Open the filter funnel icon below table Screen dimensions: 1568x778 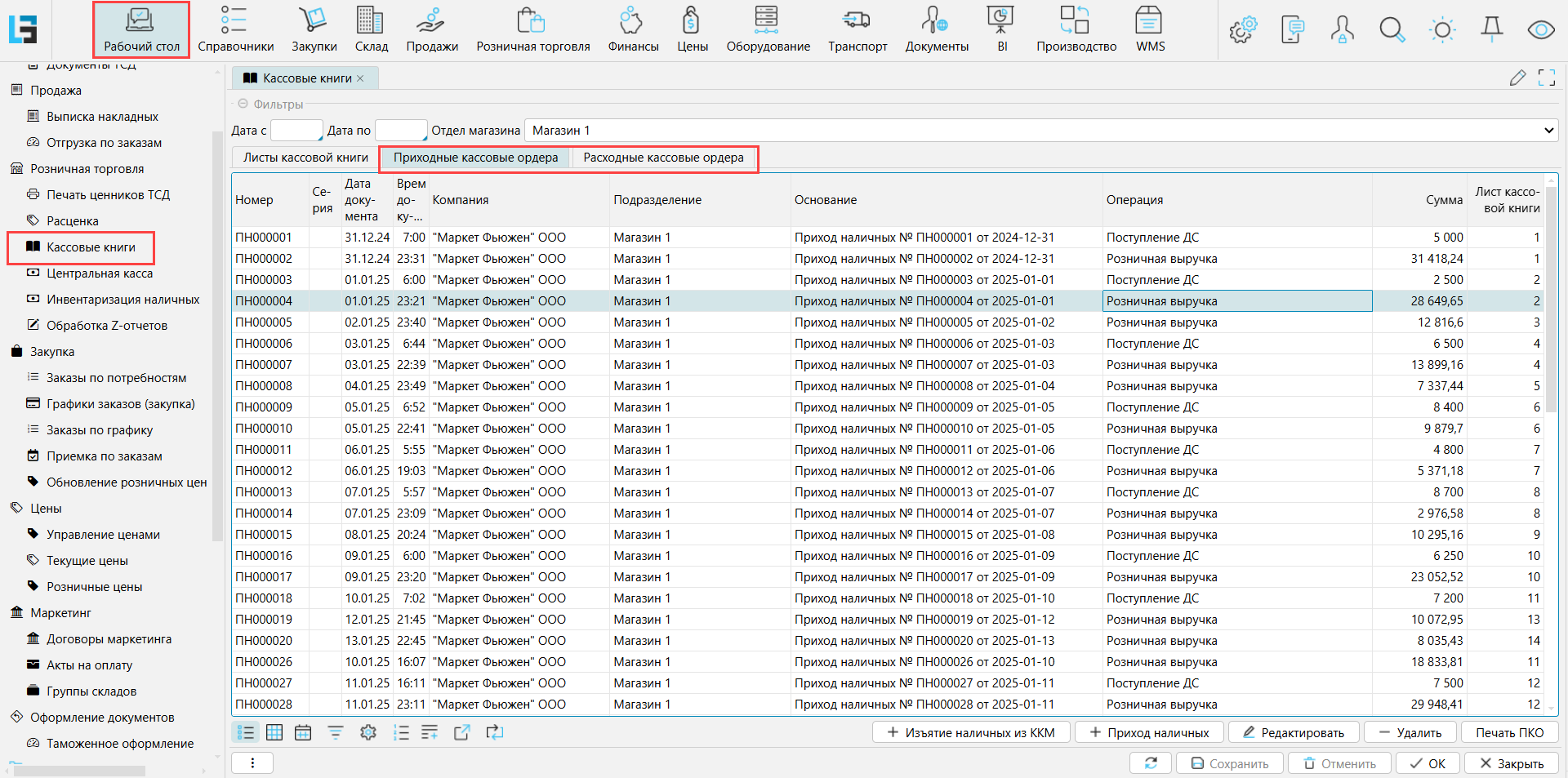pyautogui.click(x=336, y=732)
